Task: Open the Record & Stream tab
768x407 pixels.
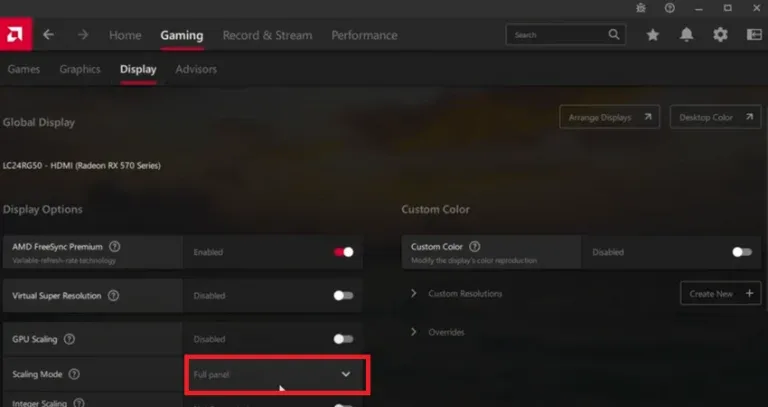Action: 267,35
